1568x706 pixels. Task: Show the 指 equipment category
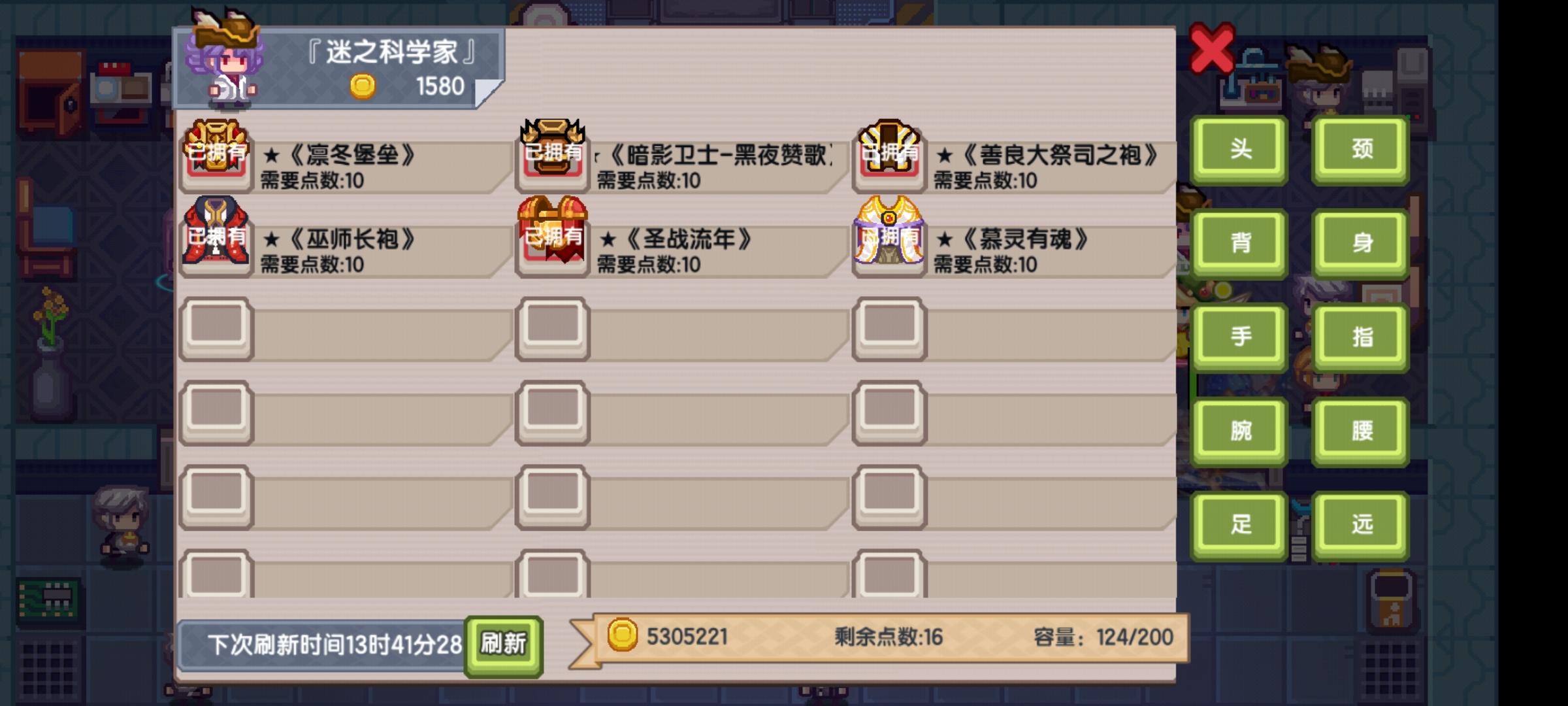pyautogui.click(x=1361, y=337)
